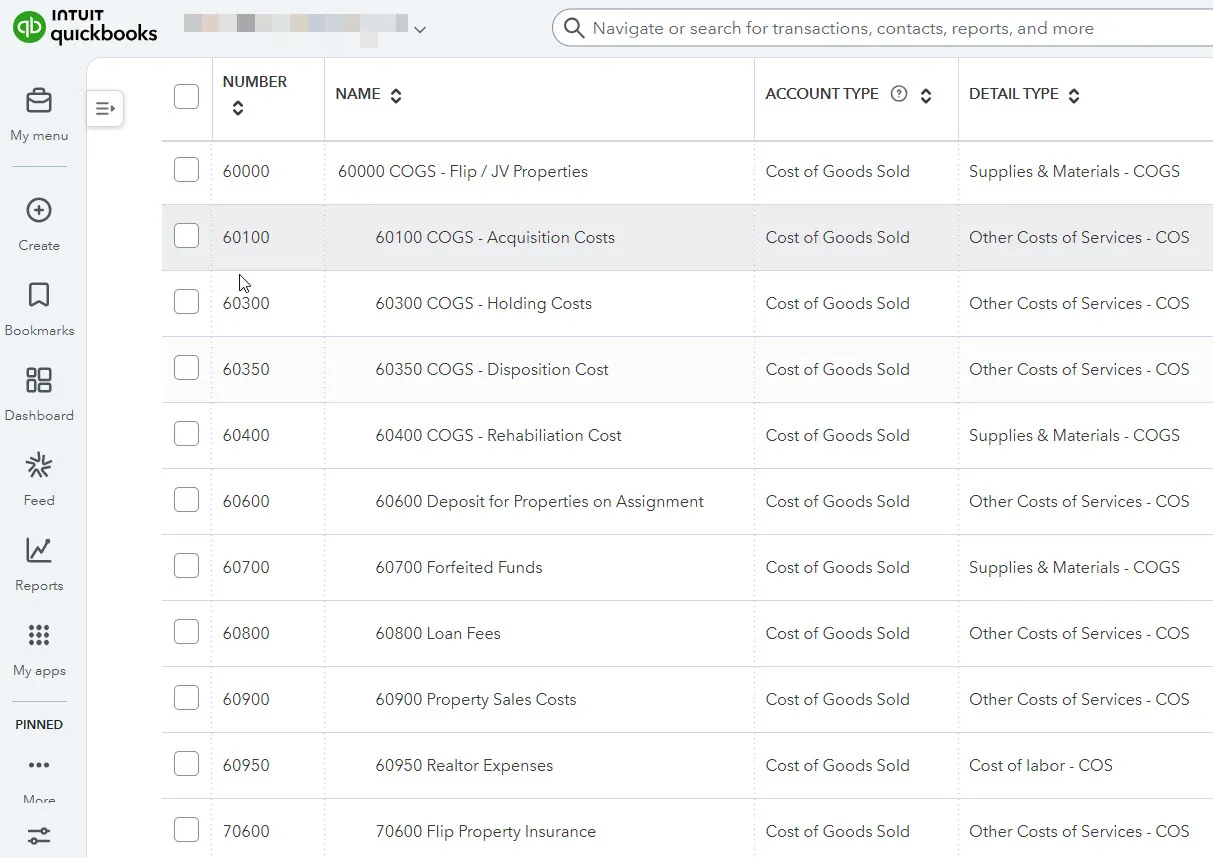Tick the 60700 Forfeited Funds checkbox
This screenshot has height=858, width=1213.
click(x=187, y=567)
